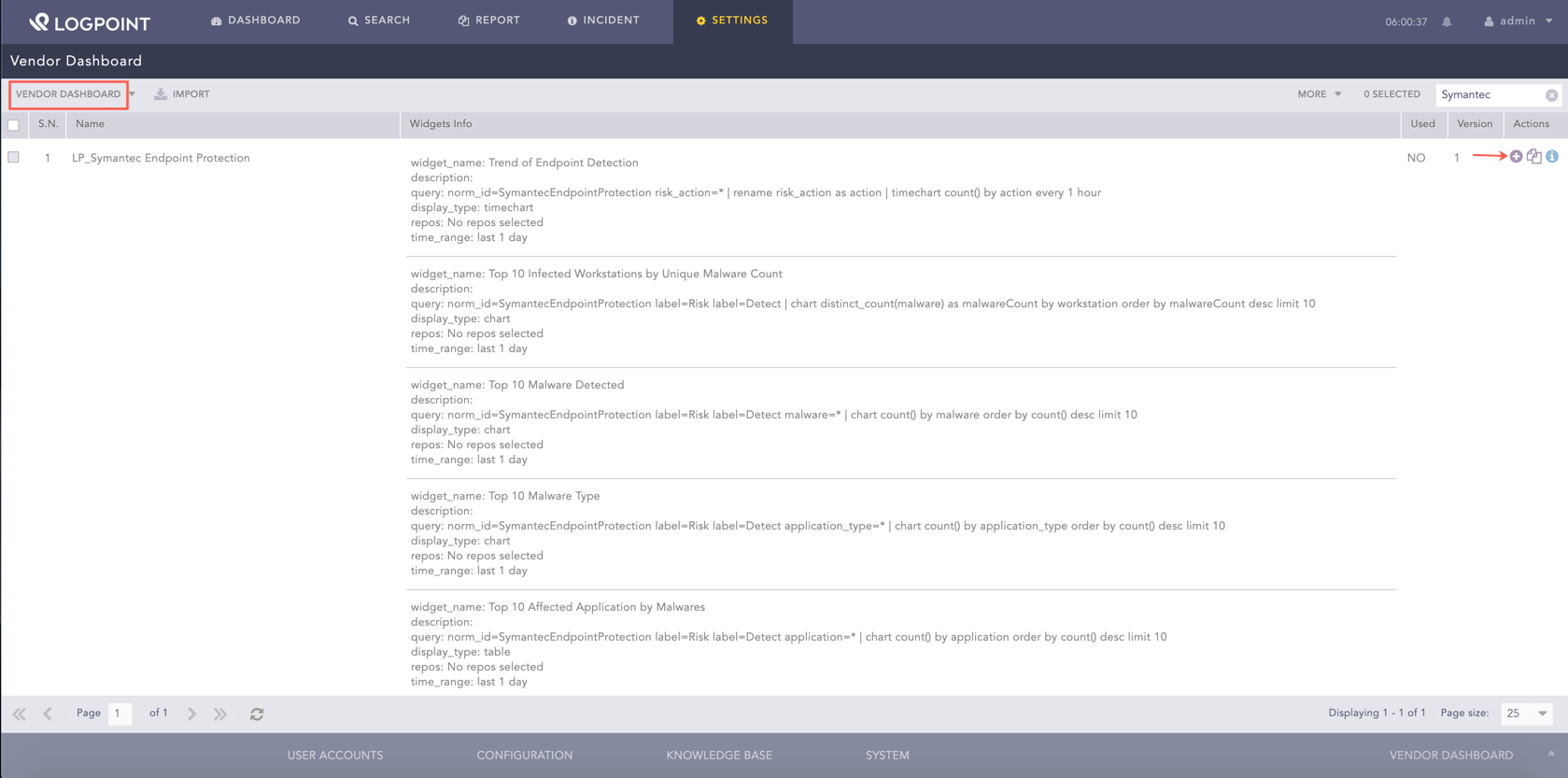Open the More dropdown
The image size is (1568, 778).
[1319, 94]
